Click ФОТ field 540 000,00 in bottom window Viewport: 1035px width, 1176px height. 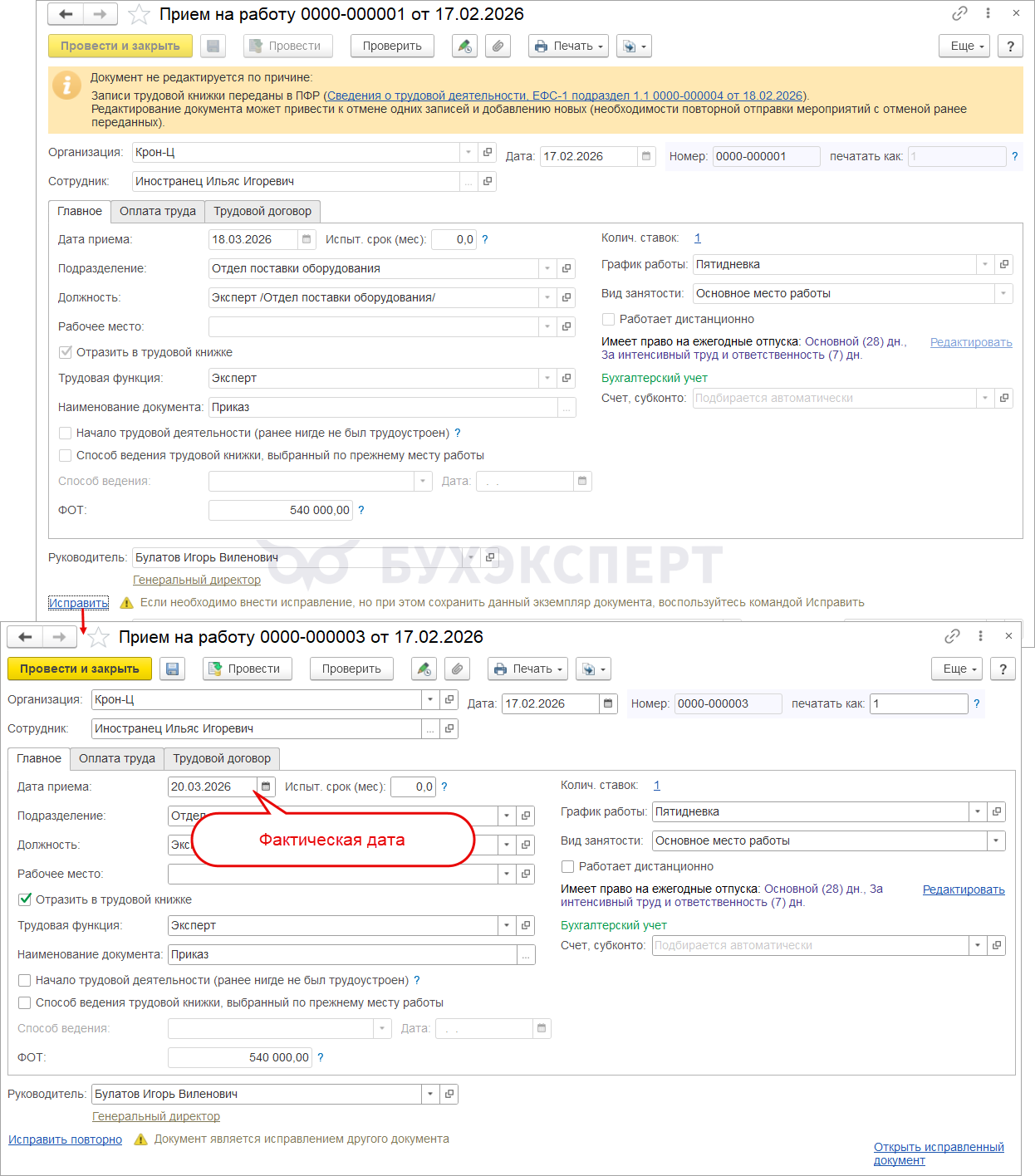pyautogui.click(x=240, y=1057)
